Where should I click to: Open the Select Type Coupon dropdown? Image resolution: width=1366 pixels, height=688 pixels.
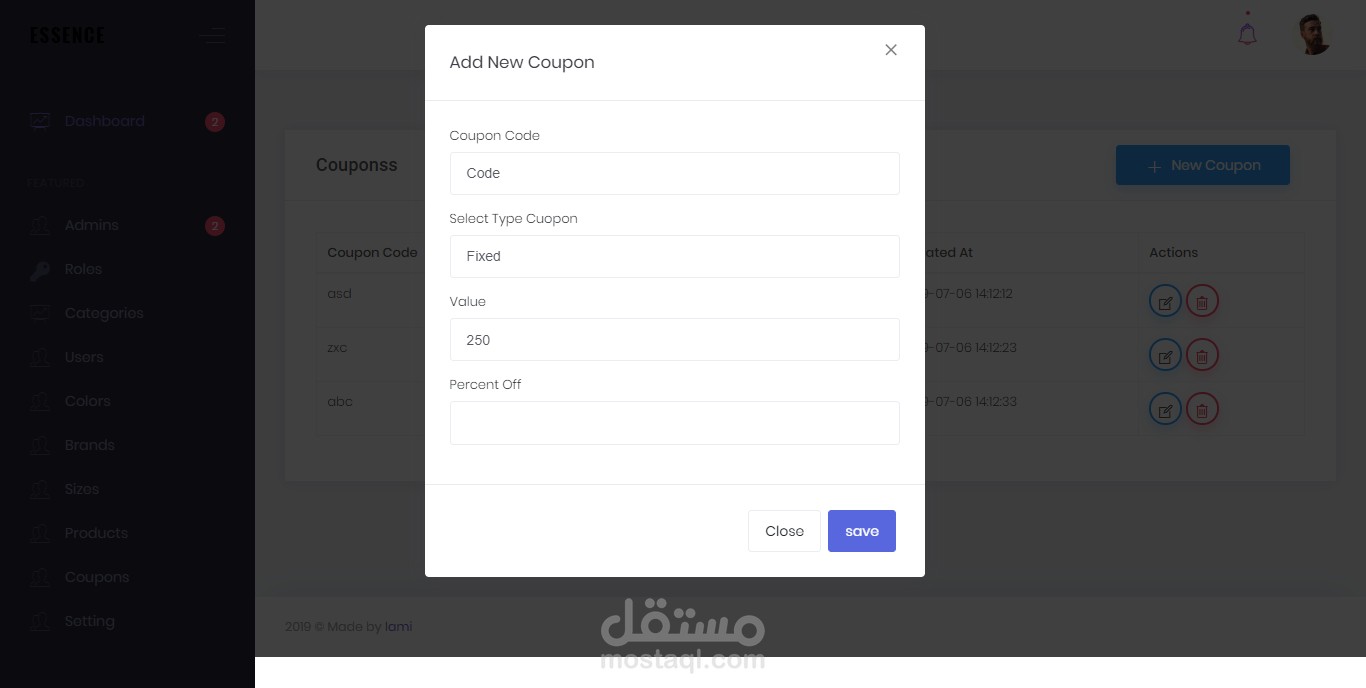(674, 256)
